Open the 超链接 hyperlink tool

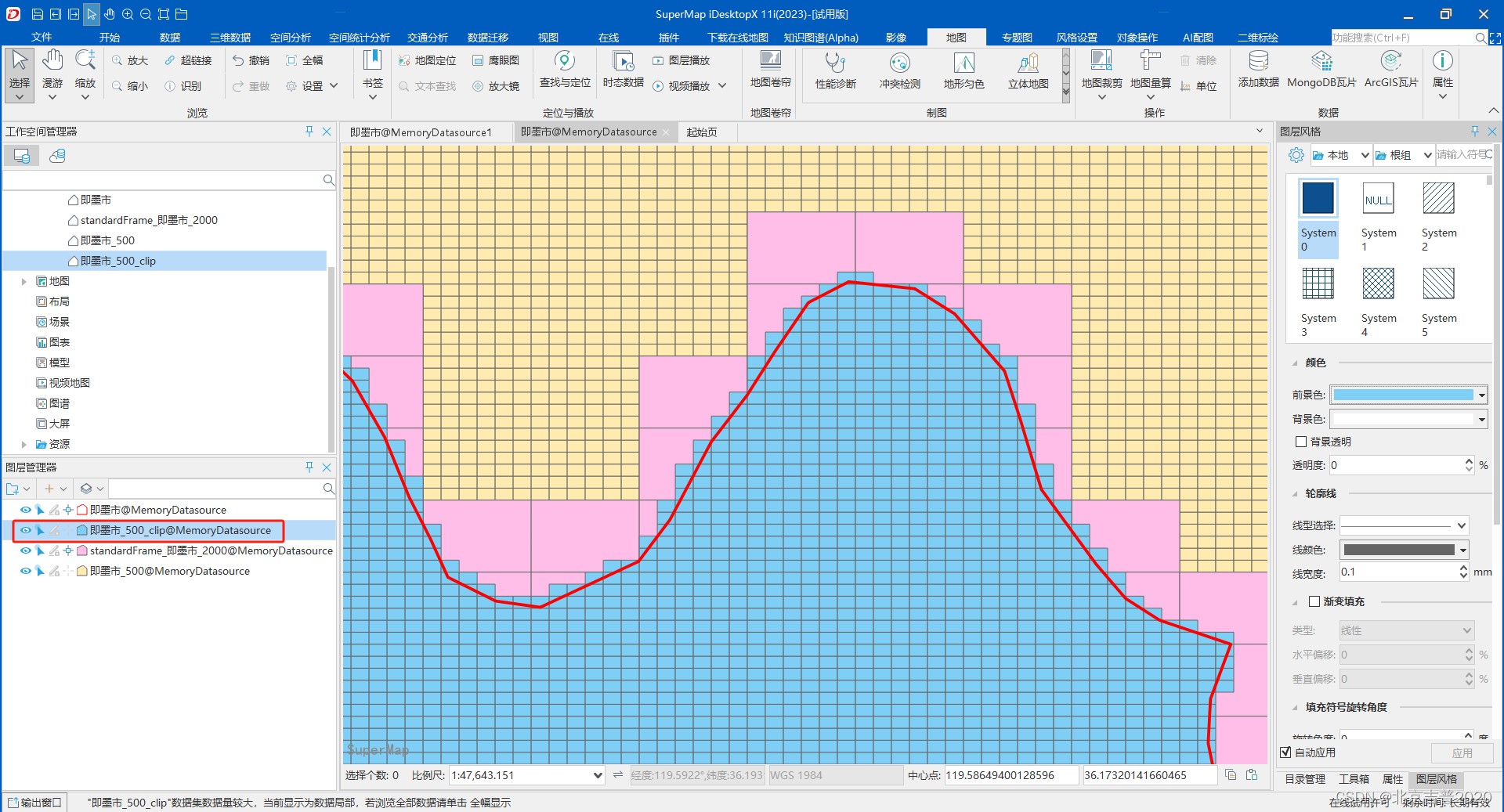[x=188, y=60]
